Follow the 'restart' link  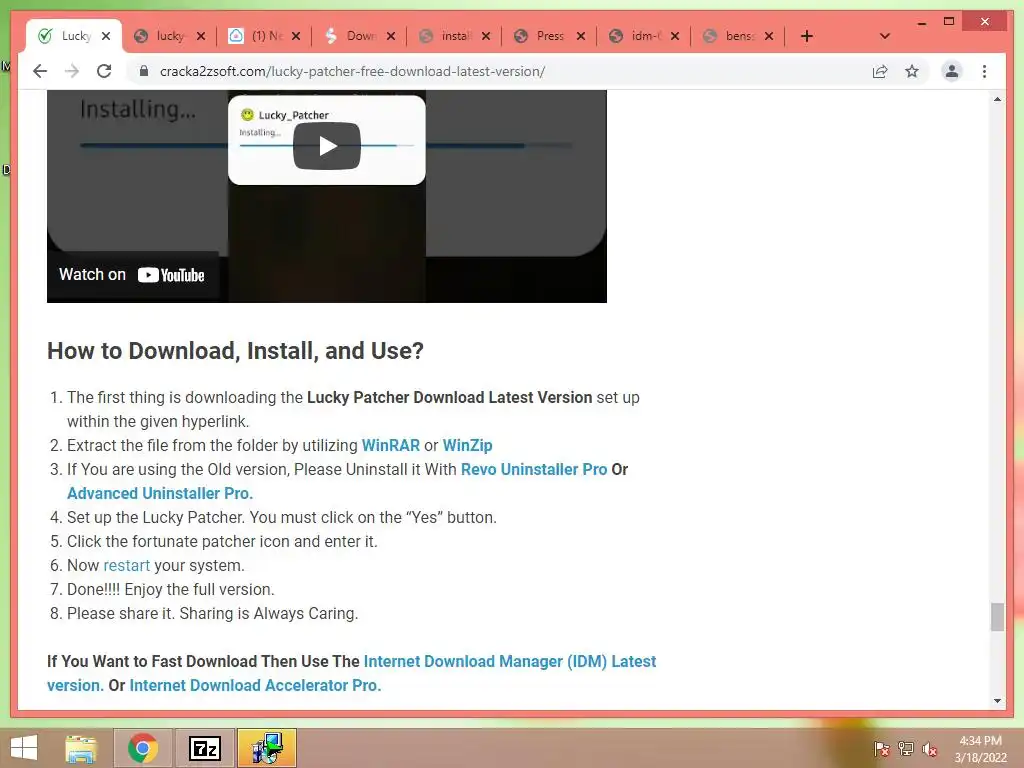click(127, 566)
